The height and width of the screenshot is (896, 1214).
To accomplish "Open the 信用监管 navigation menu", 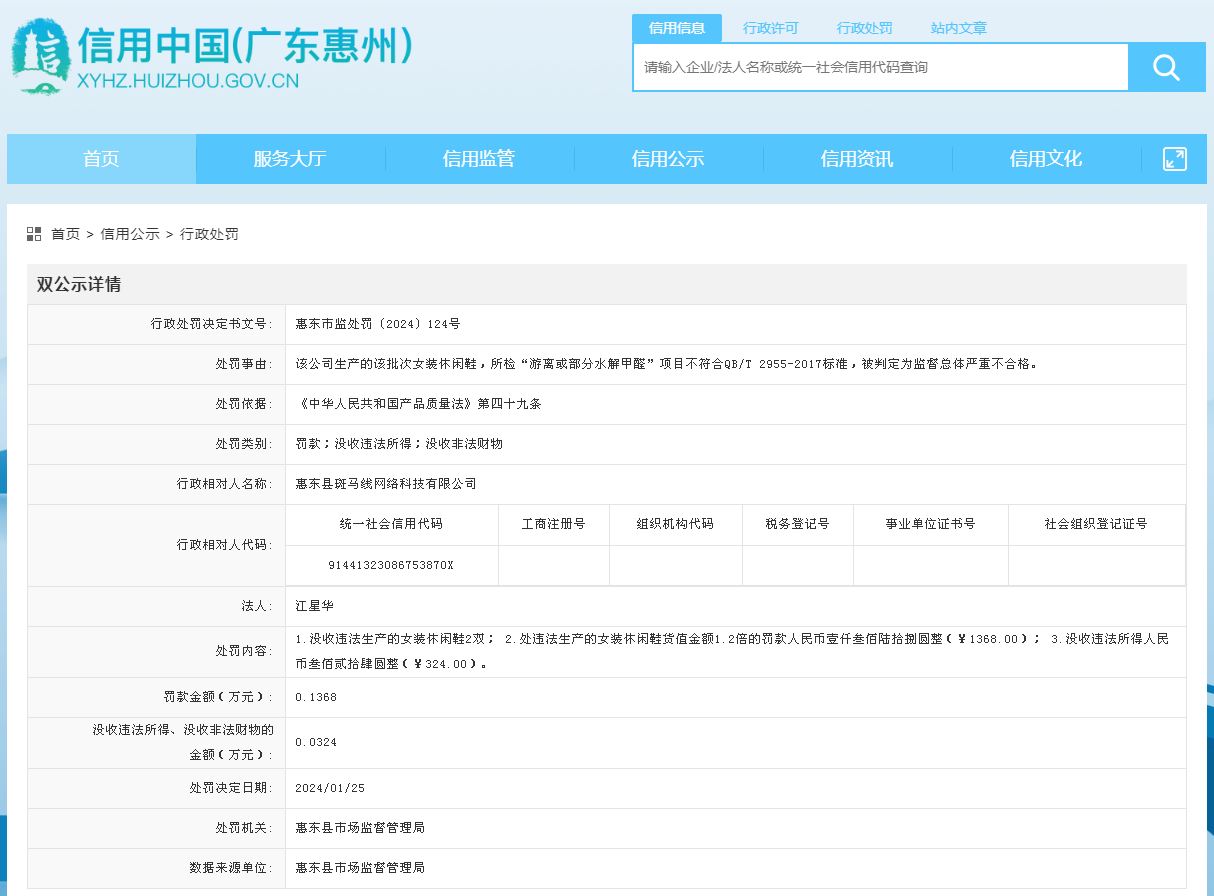I will [479, 159].
